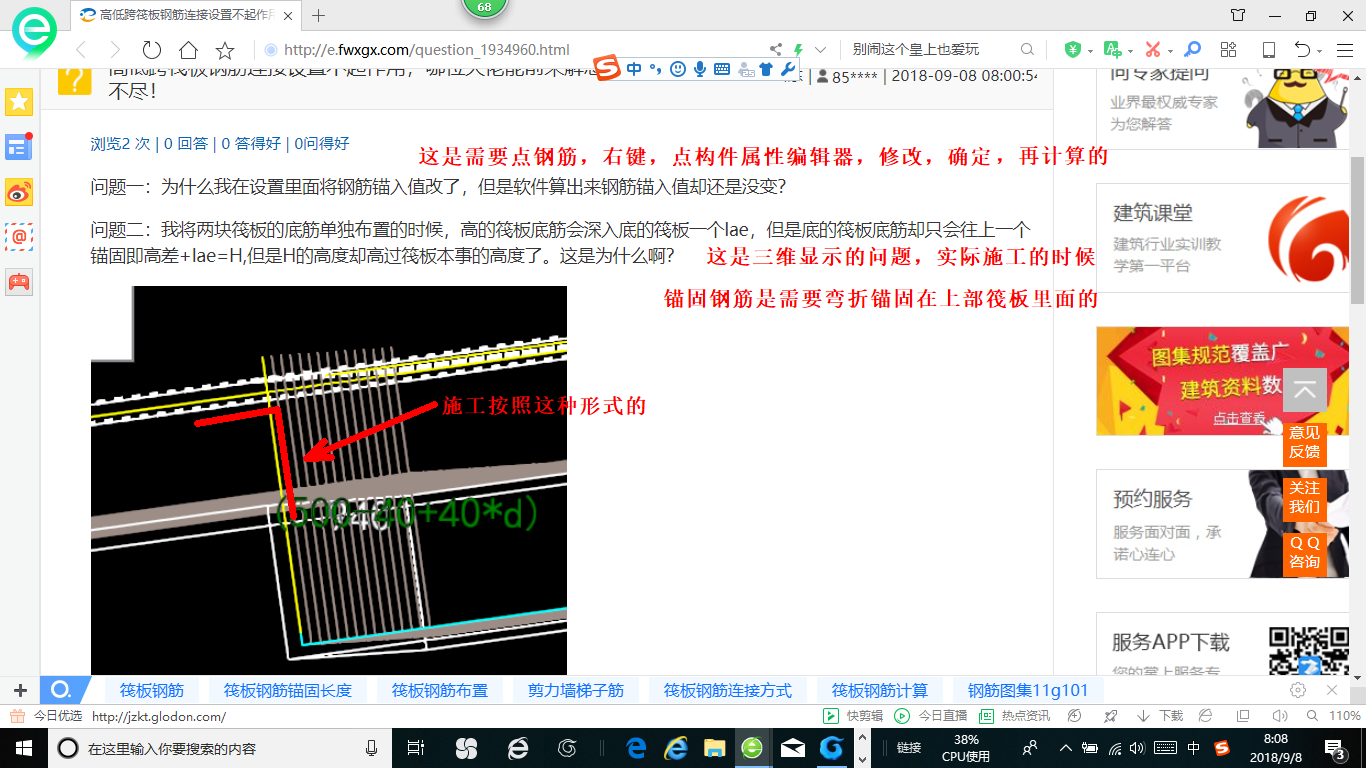Viewport: 1366px width, 768px height.
Task: Open 今日优选 in status bar
Action: [x=47, y=716]
